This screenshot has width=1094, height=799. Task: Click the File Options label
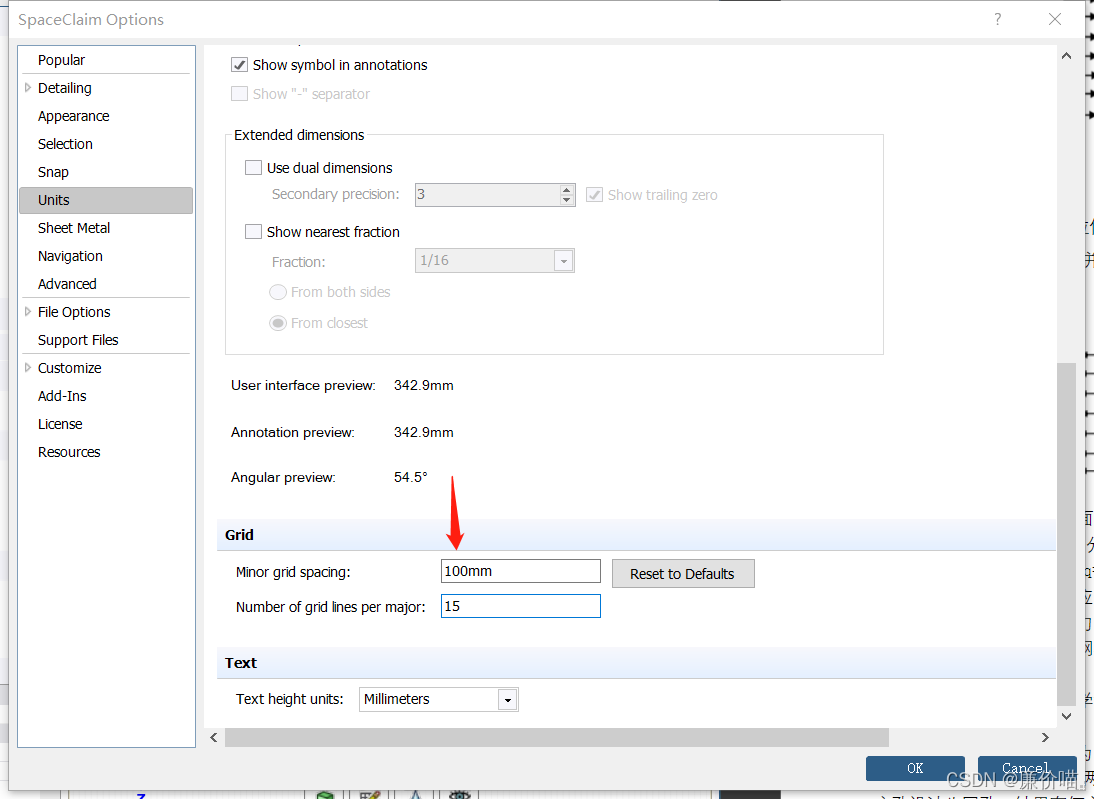tap(74, 312)
